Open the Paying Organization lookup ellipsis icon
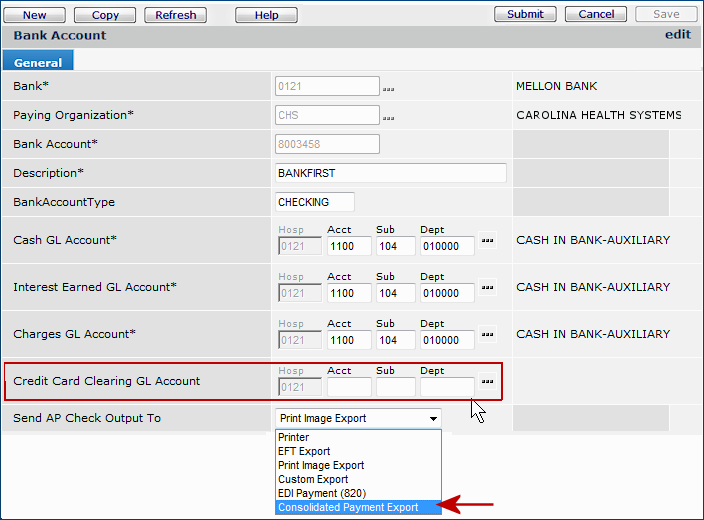Image resolution: width=704 pixels, height=520 pixels. click(388, 118)
